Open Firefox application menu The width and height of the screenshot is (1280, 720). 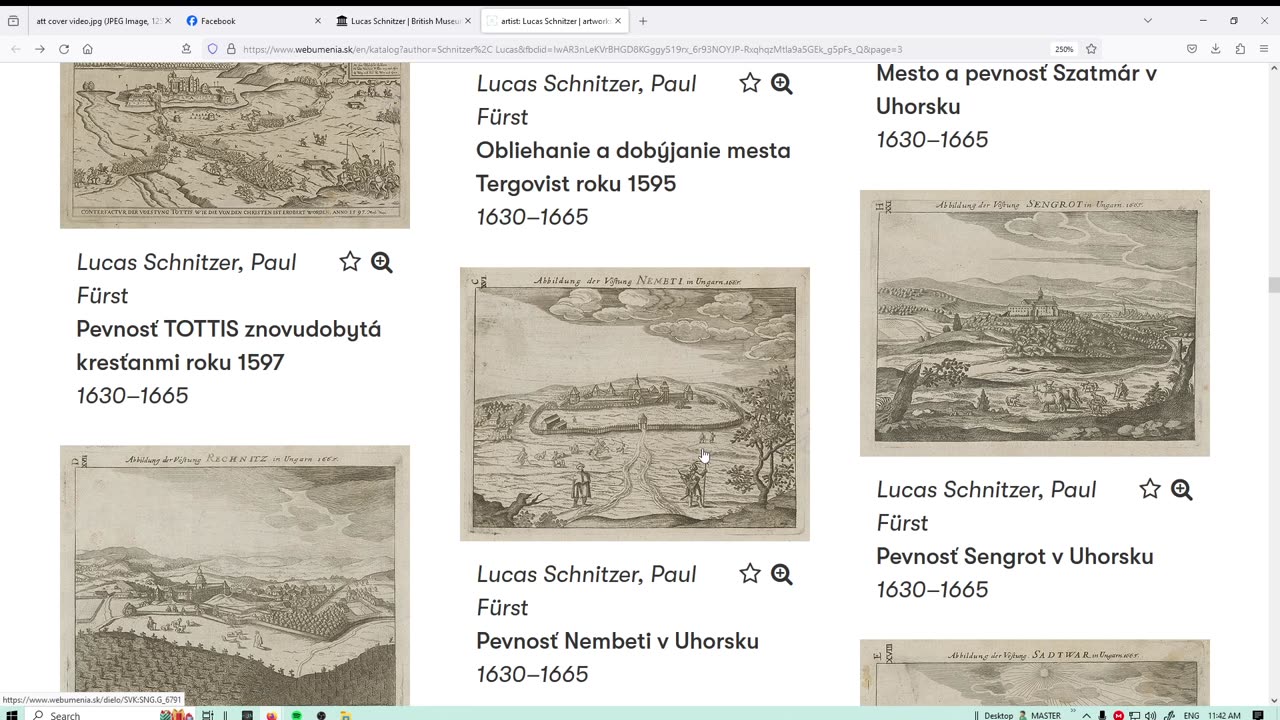(x=1264, y=49)
